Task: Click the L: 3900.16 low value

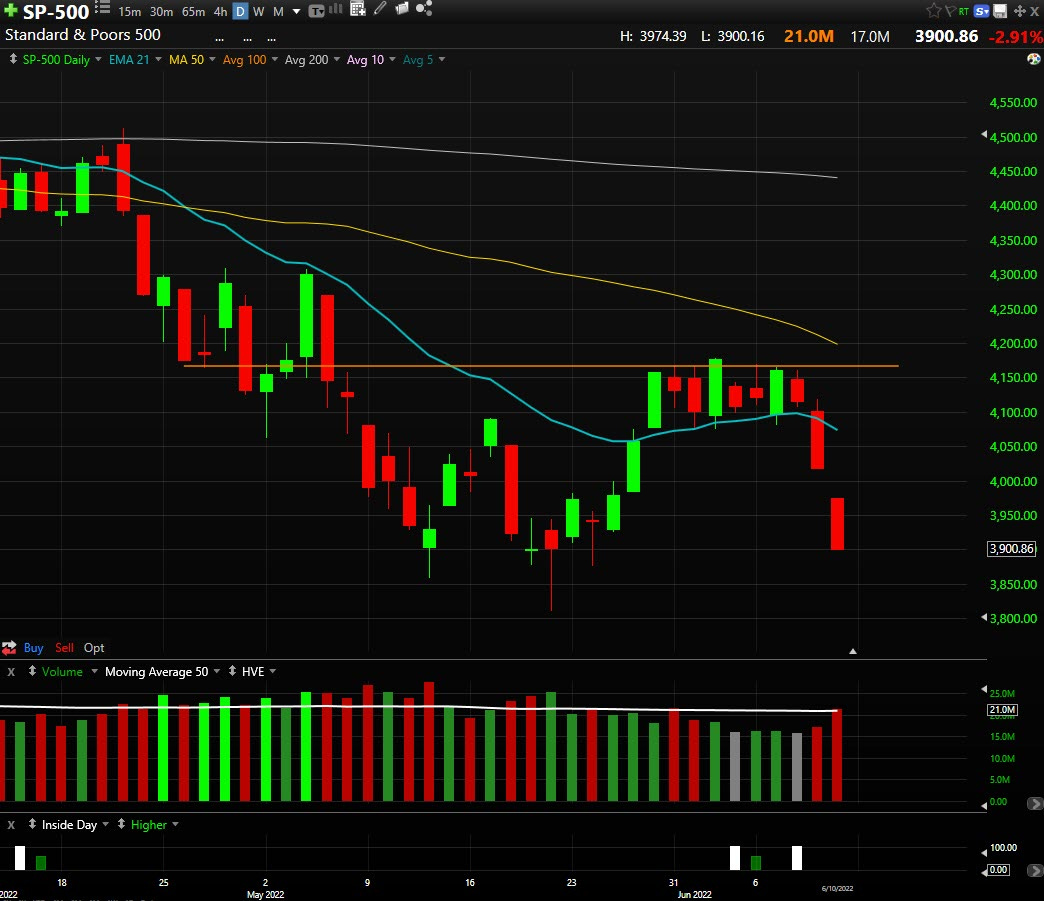Action: 732,37
